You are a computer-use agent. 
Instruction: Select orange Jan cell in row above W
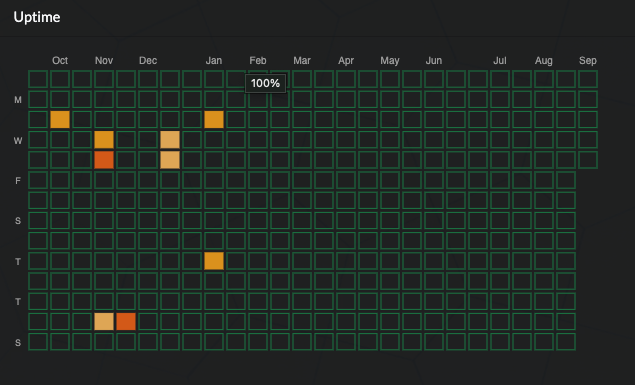coord(214,119)
